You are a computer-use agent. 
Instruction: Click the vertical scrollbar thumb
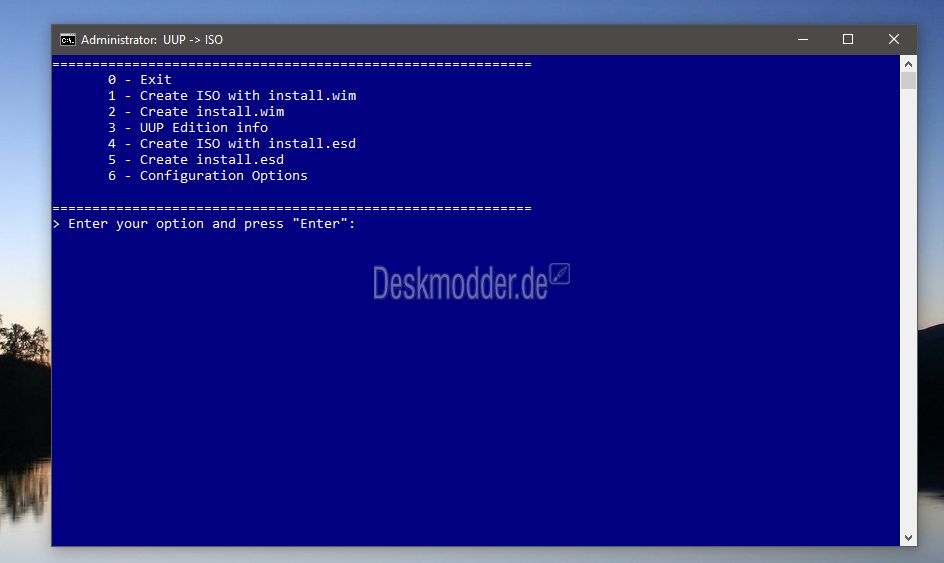[908, 81]
